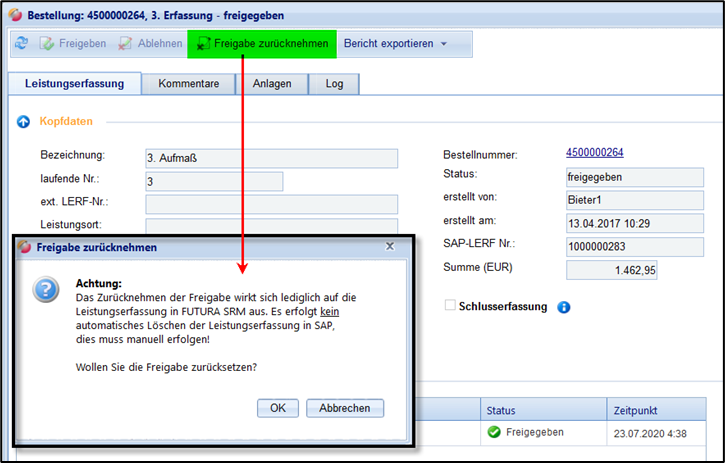725x463 pixels.
Task: Select the Log tab
Action: tap(334, 84)
